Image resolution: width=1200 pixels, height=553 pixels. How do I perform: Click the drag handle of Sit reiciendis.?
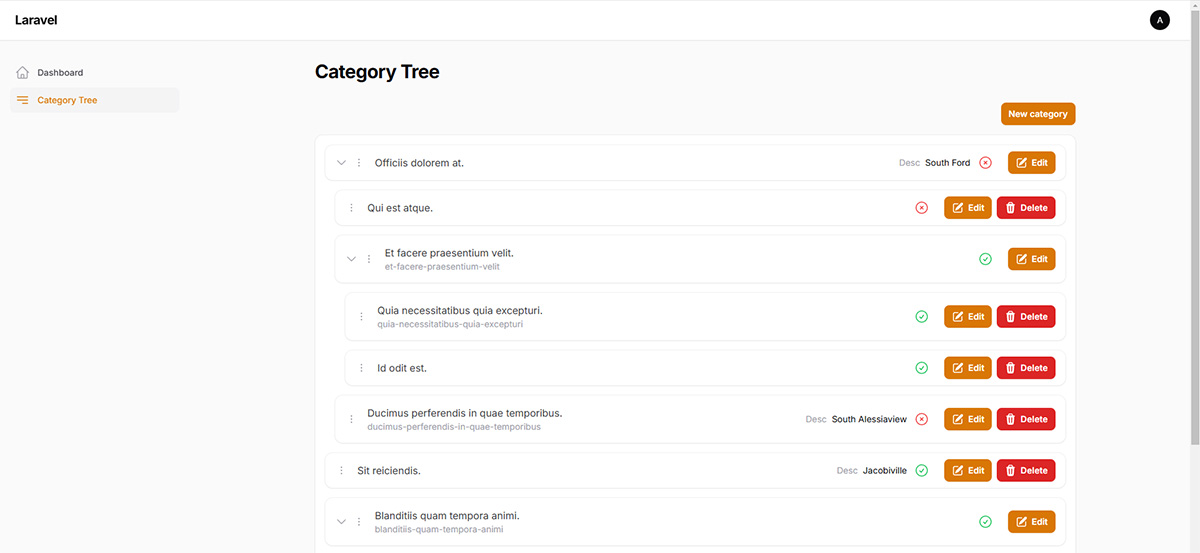pos(341,470)
